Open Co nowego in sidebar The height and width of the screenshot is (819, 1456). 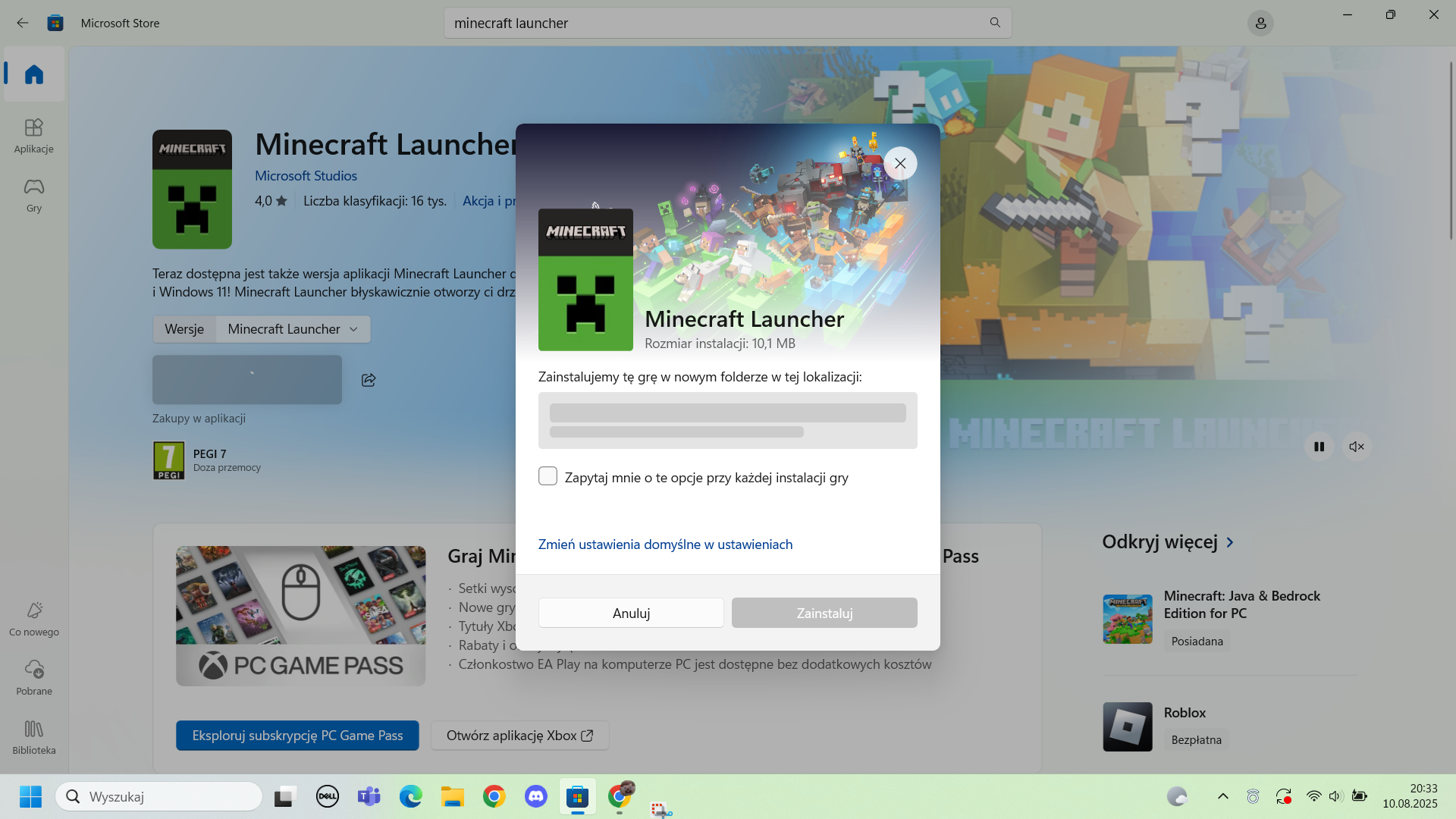(x=34, y=618)
